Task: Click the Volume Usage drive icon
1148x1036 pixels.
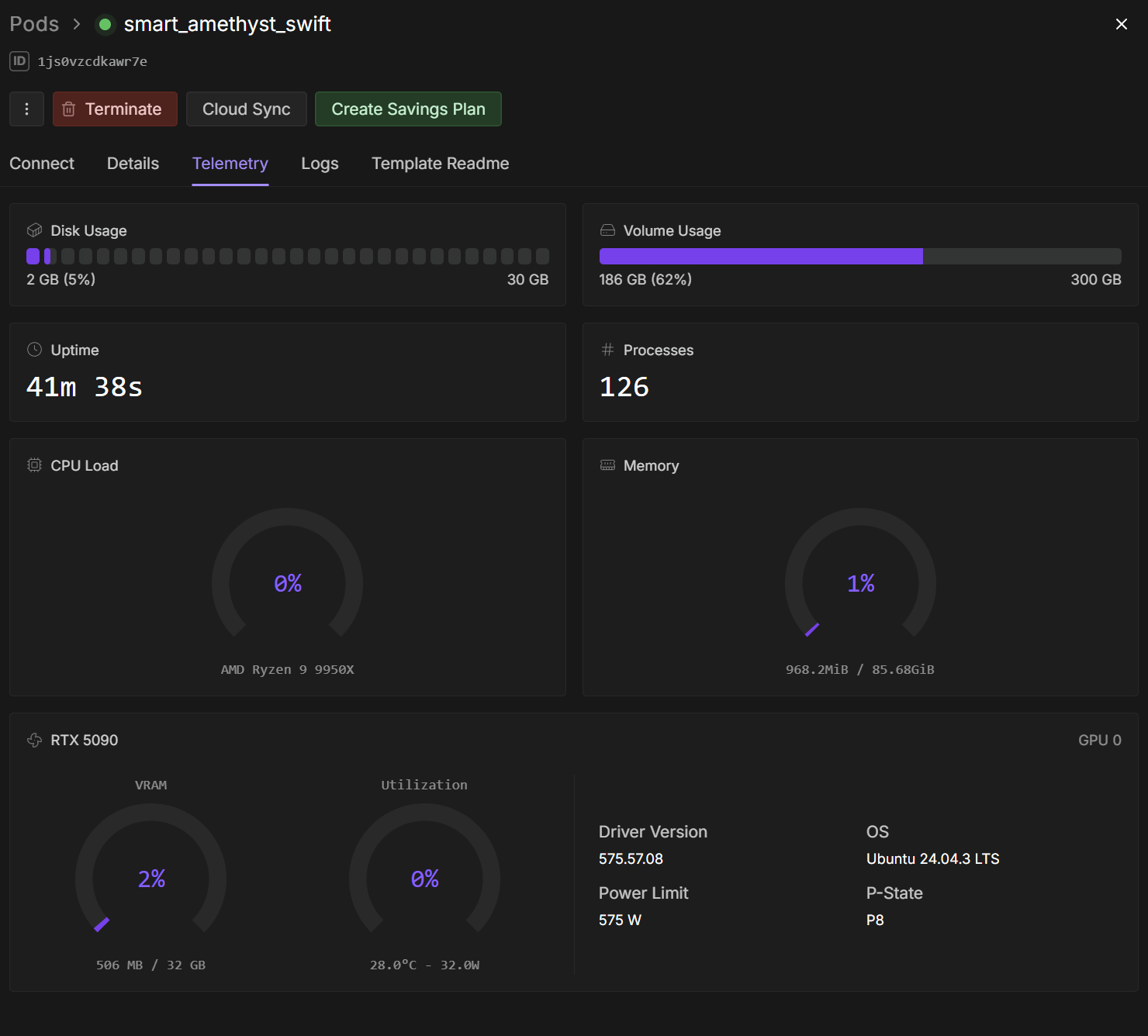Action: 607,230
